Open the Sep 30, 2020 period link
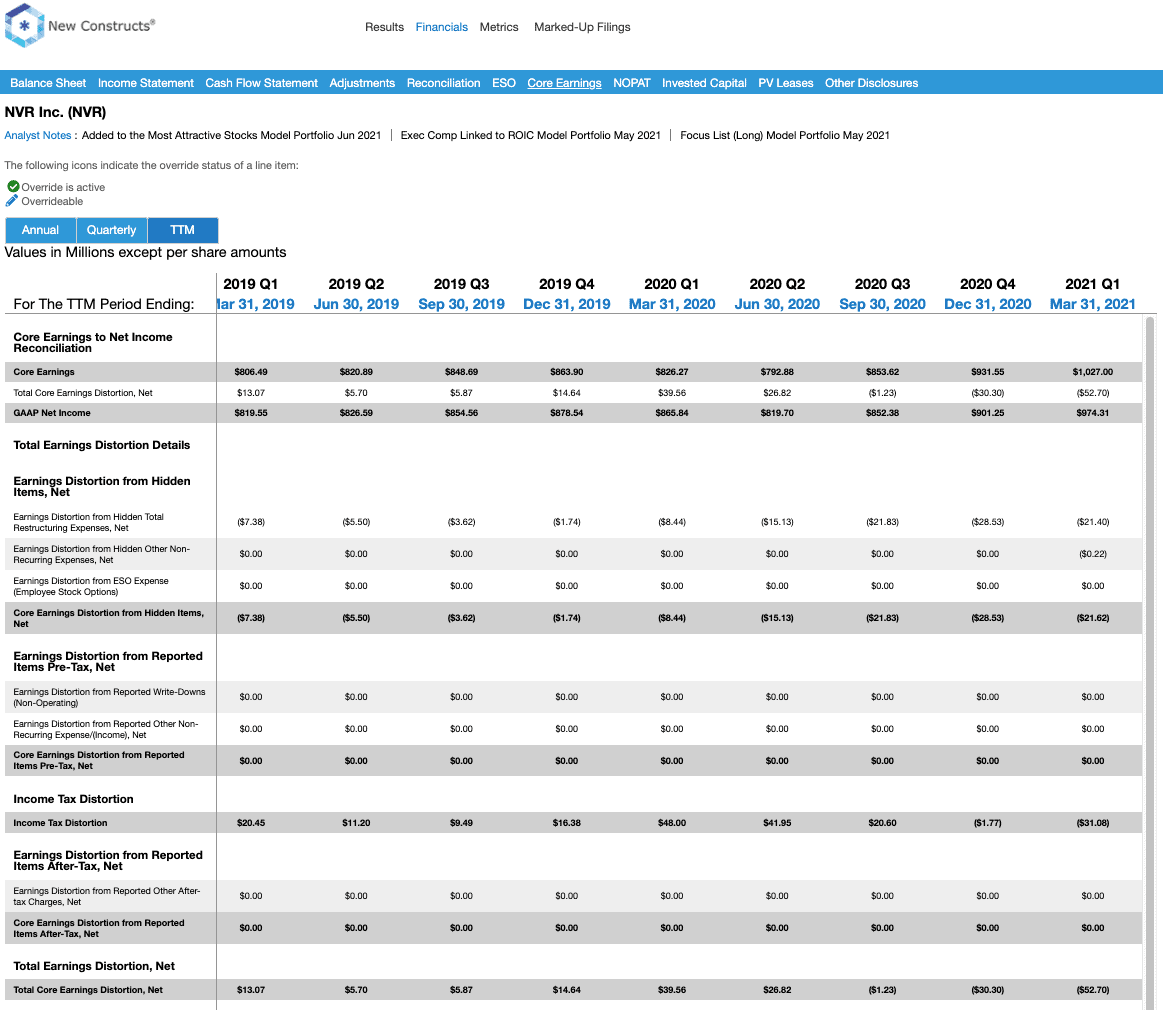 (x=883, y=304)
